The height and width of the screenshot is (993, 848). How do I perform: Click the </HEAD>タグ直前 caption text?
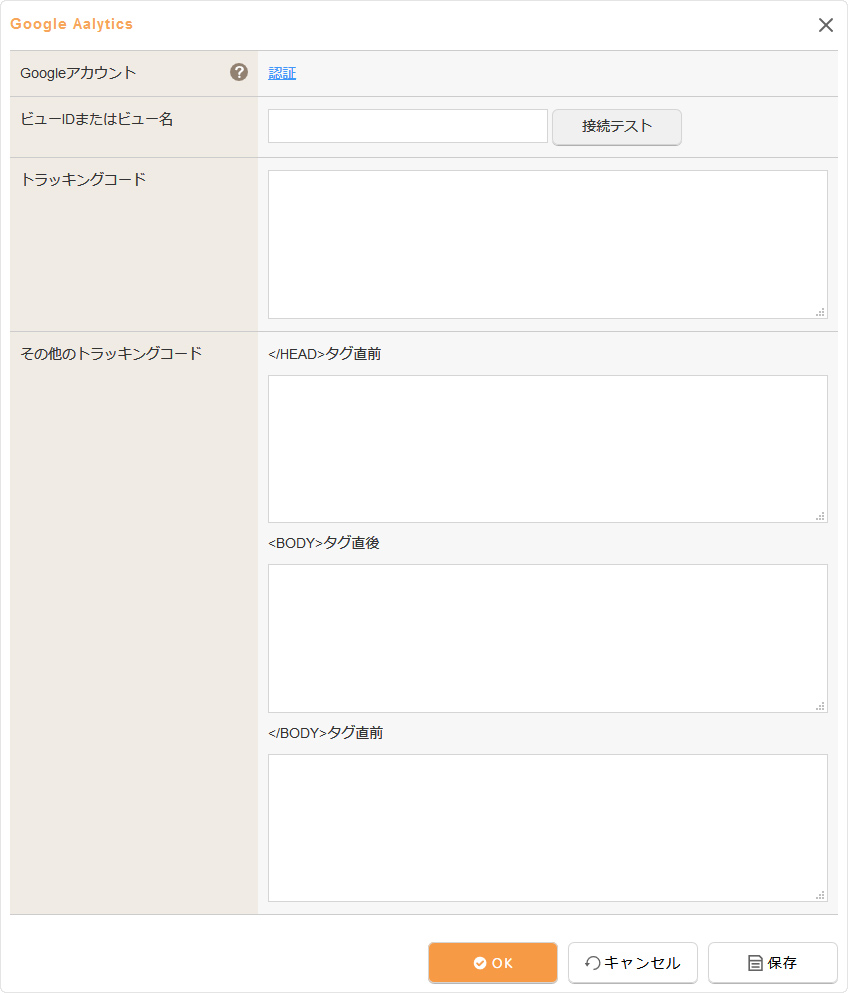coord(324,354)
